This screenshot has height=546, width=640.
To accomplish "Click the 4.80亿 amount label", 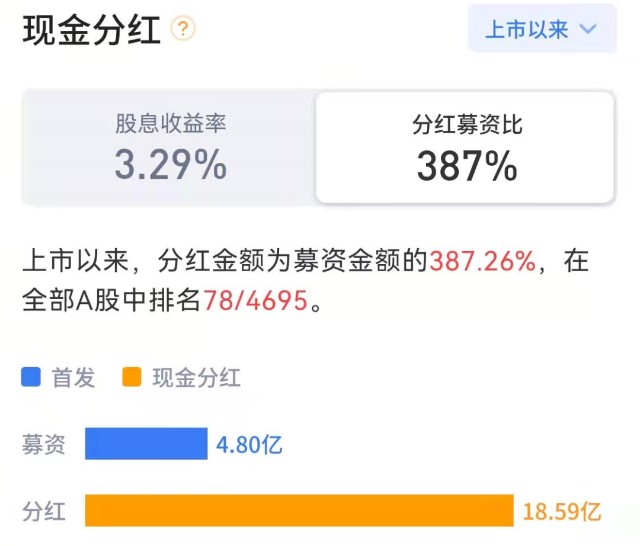I will pyautogui.click(x=249, y=444).
